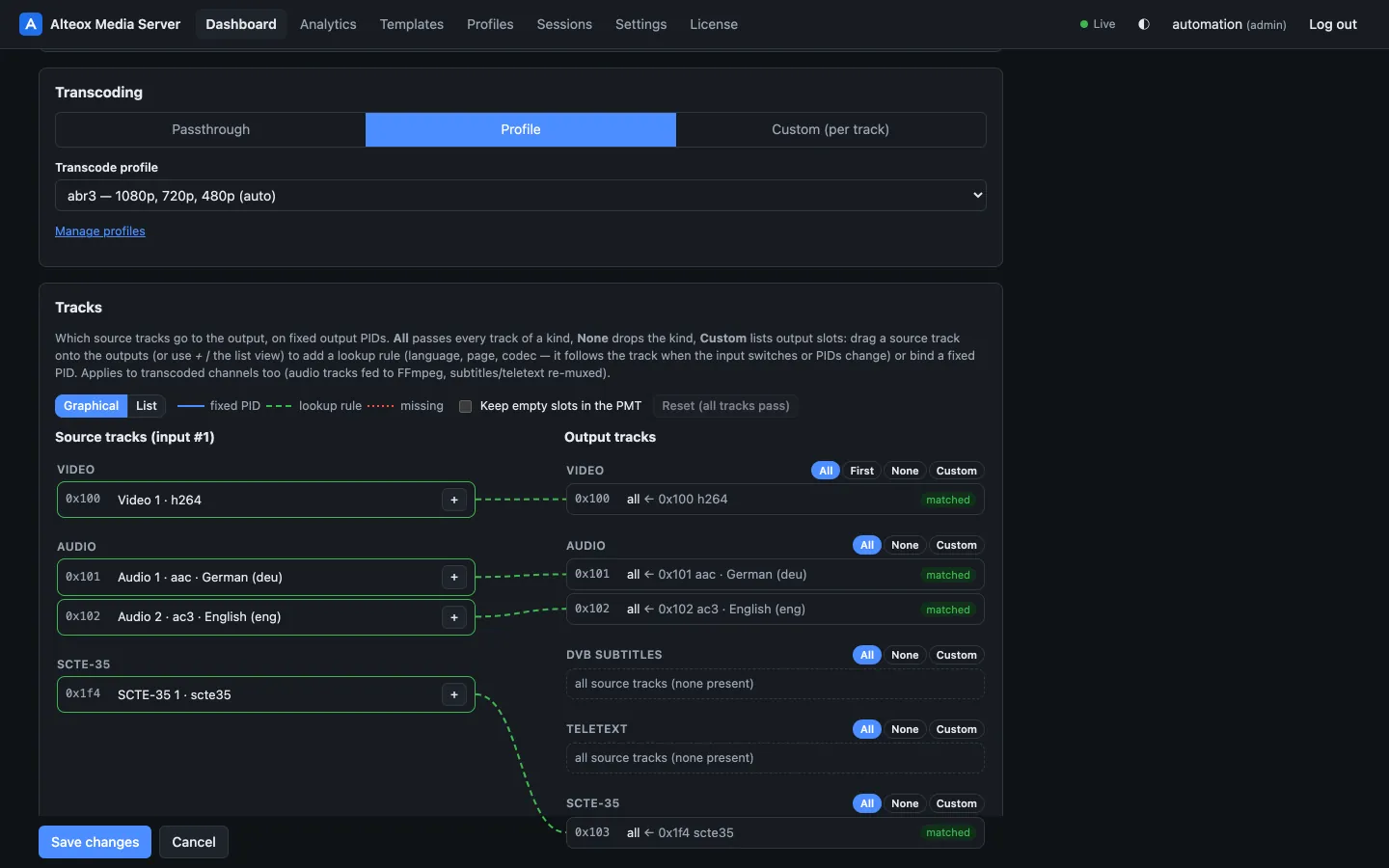1389x868 pixels.
Task: Log out of the server
Action: (1333, 24)
